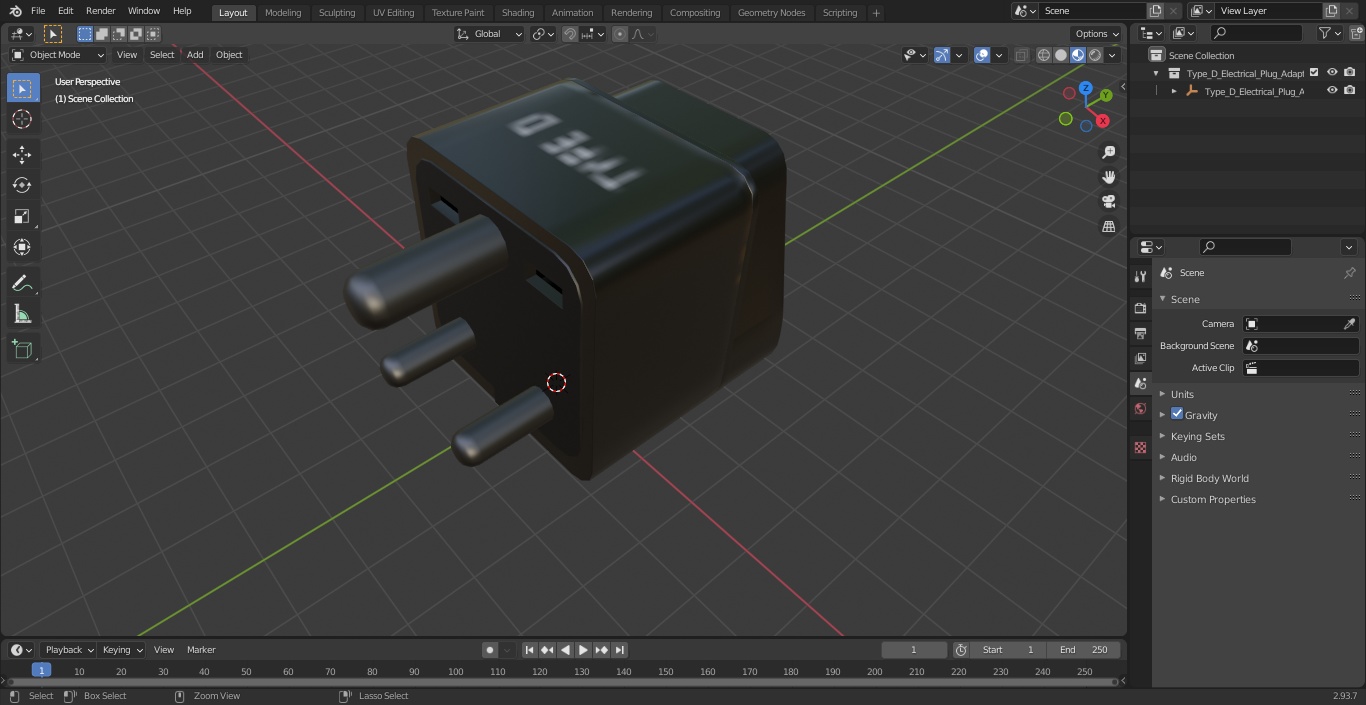Select the Annotate tool
Image resolution: width=1366 pixels, height=705 pixels.
22,284
